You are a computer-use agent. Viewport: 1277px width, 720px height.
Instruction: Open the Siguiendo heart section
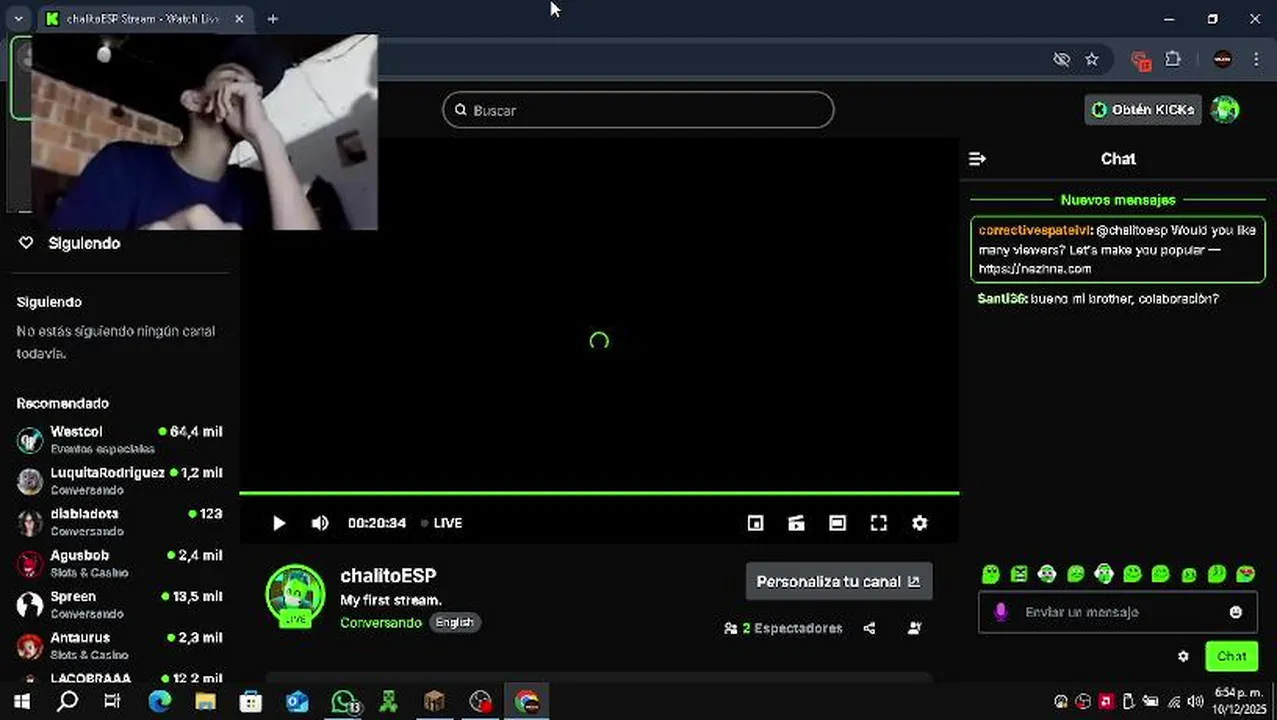coord(69,243)
